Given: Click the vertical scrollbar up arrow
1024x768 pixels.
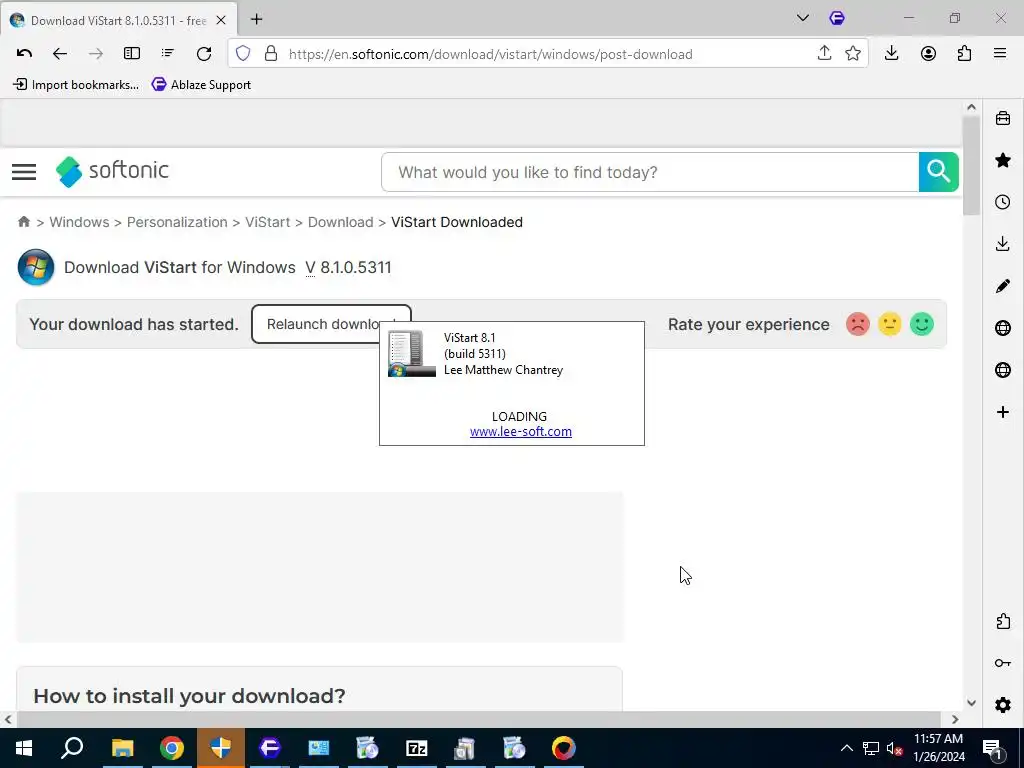Looking at the screenshot, I should 971,107.
